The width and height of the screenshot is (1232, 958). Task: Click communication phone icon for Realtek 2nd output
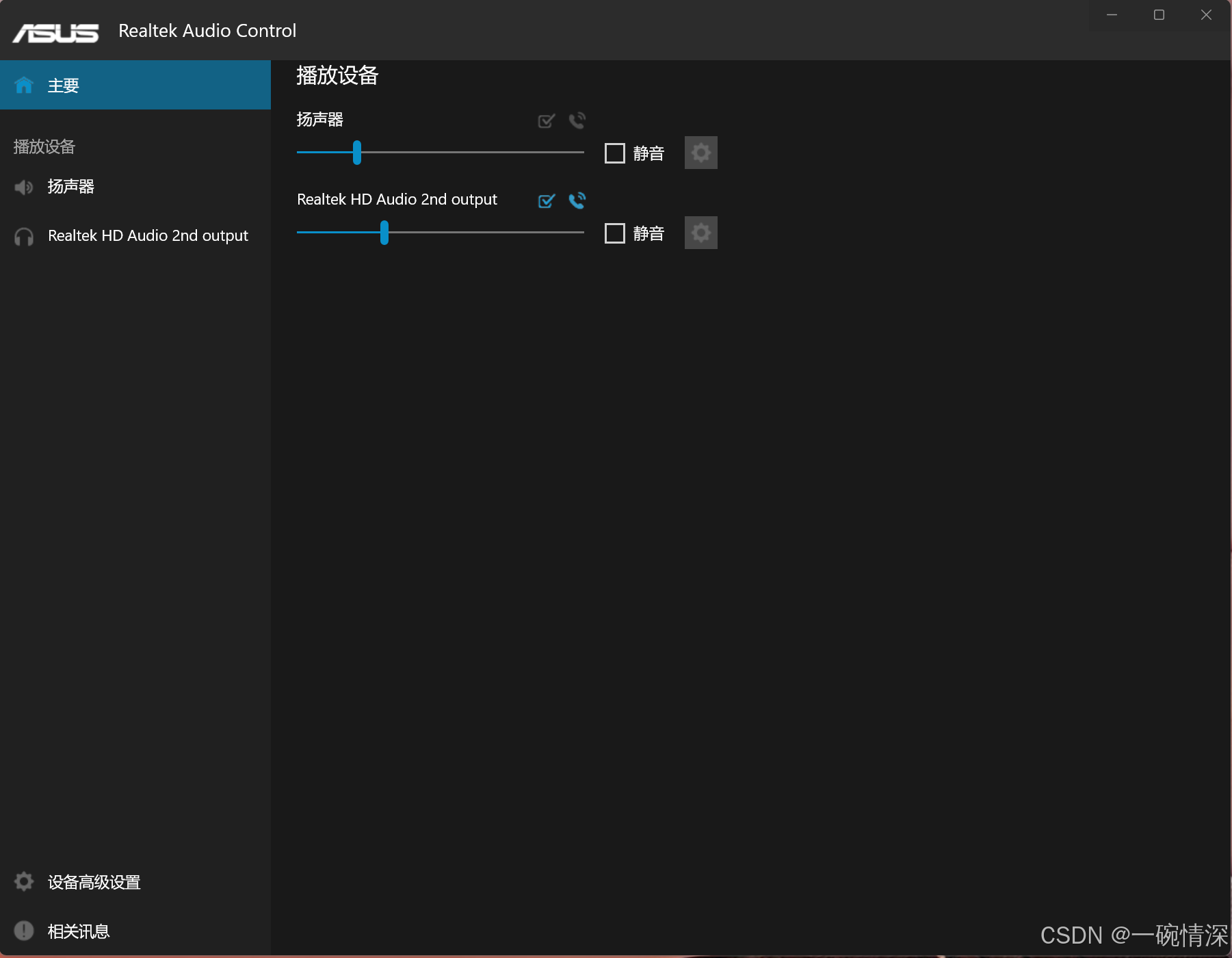[x=577, y=200]
